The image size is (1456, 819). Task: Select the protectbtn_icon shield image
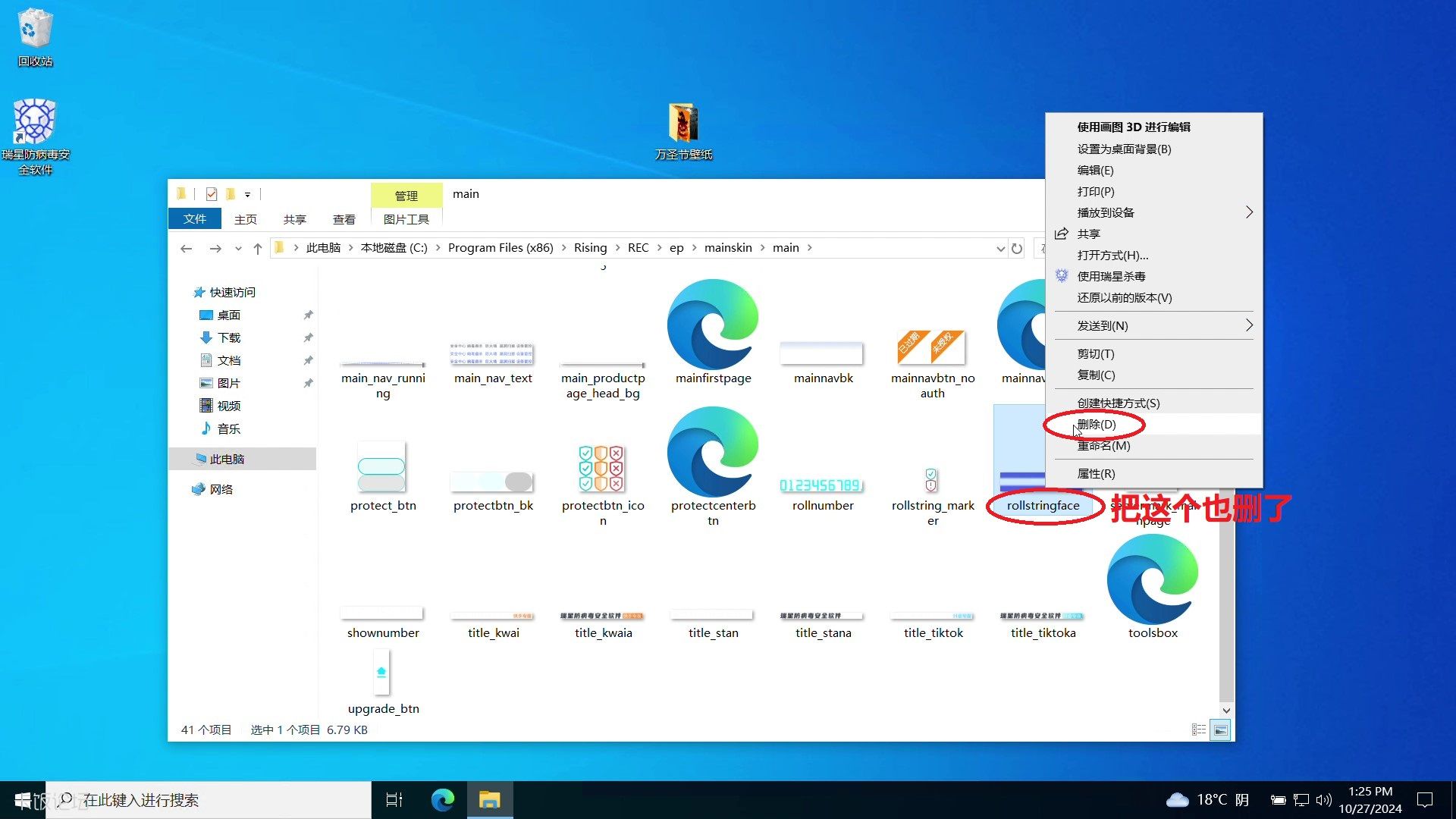[602, 468]
